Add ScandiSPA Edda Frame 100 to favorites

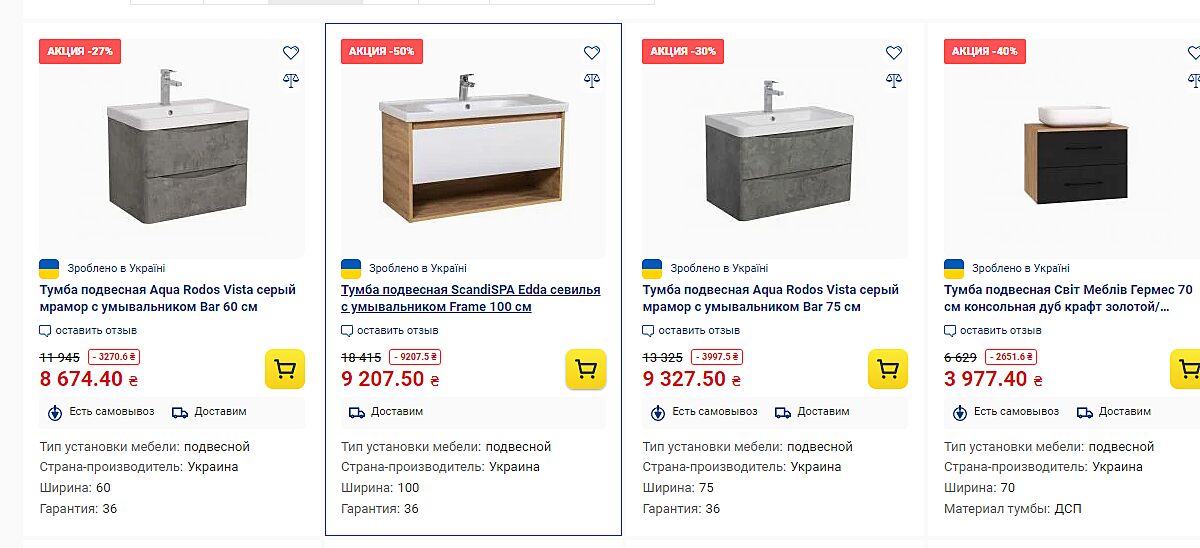(x=592, y=53)
